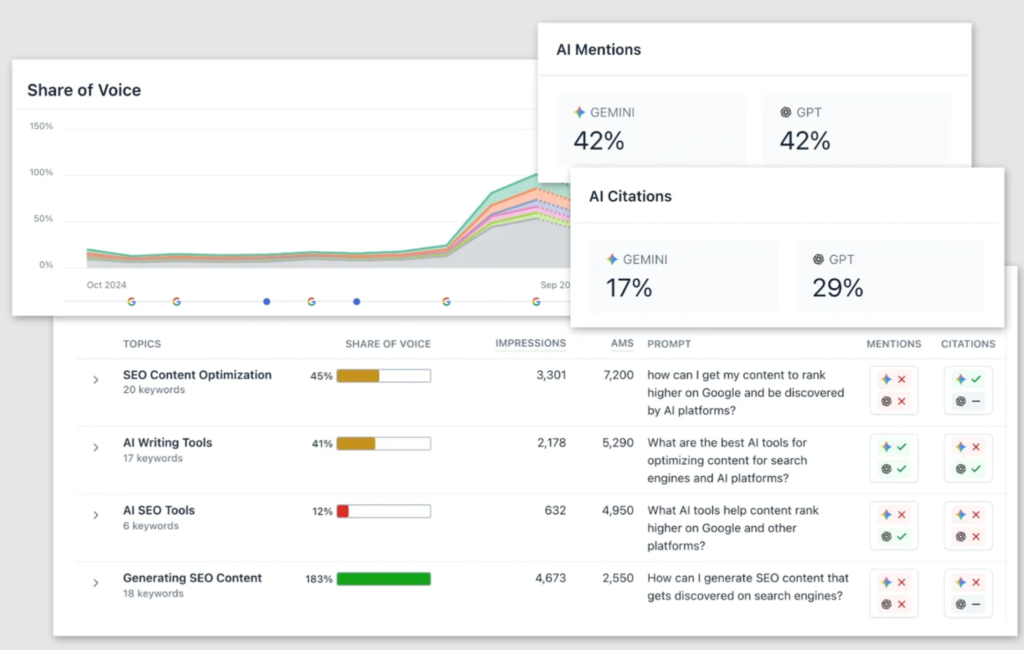
Task: Click the red 12% share of voice bar
Action: point(384,511)
